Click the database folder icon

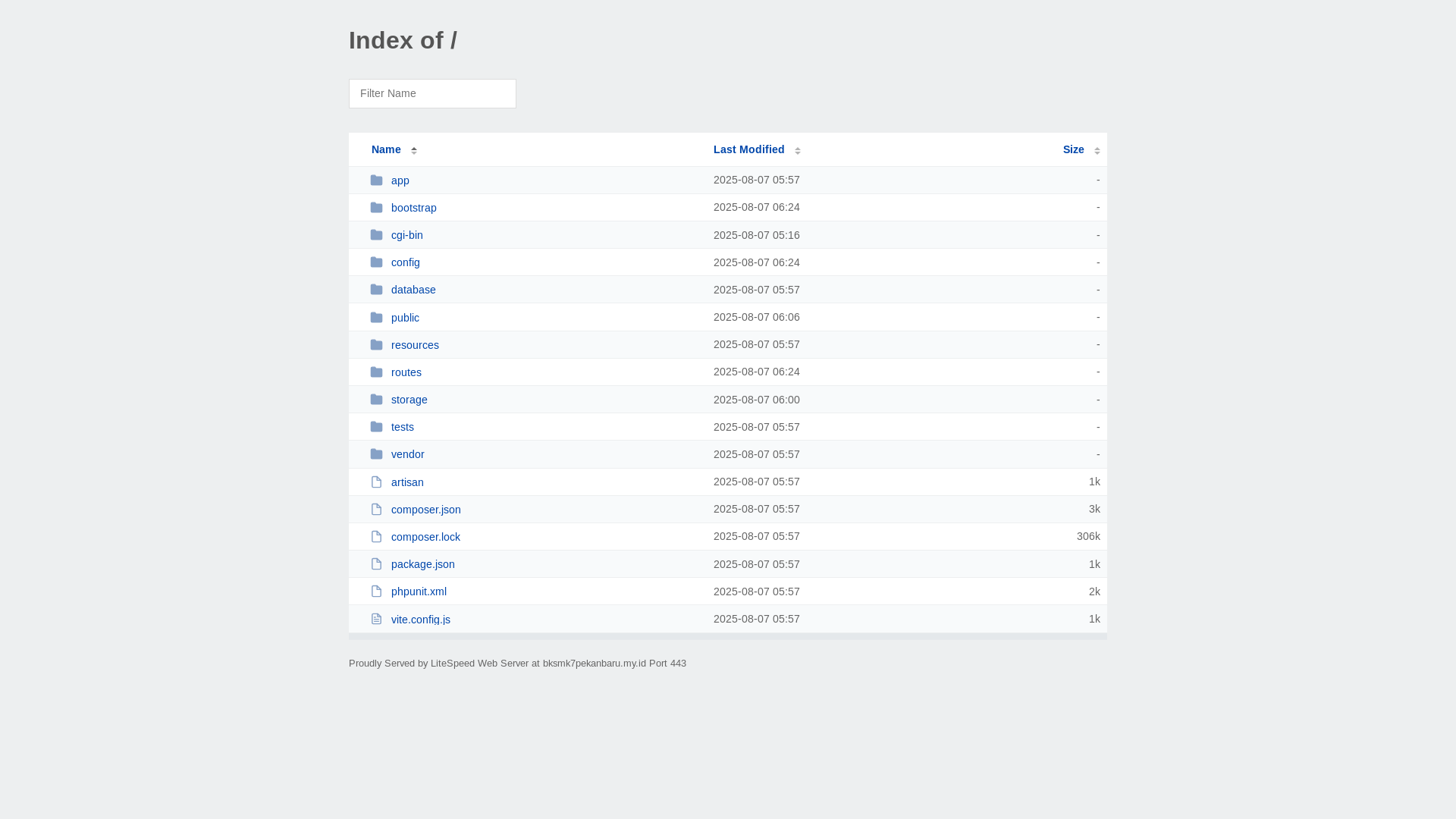(376, 290)
